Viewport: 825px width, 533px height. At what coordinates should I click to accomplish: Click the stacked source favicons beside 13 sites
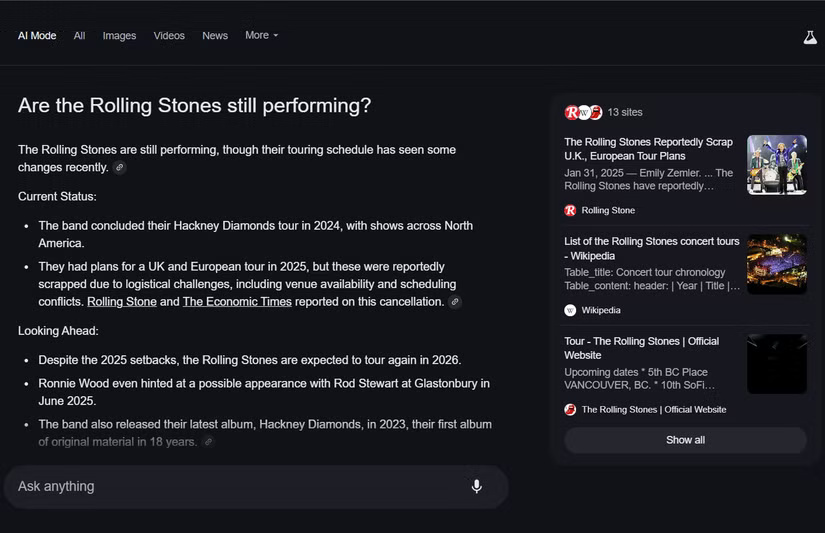[583, 112]
